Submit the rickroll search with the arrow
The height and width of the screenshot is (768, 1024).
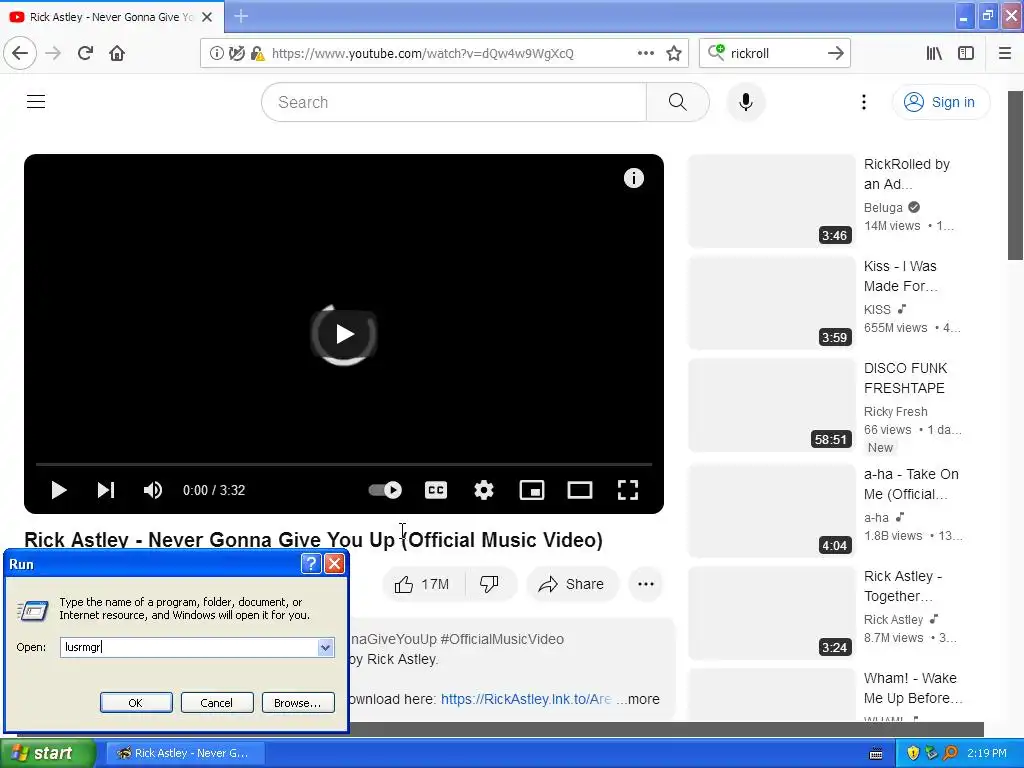[835, 54]
